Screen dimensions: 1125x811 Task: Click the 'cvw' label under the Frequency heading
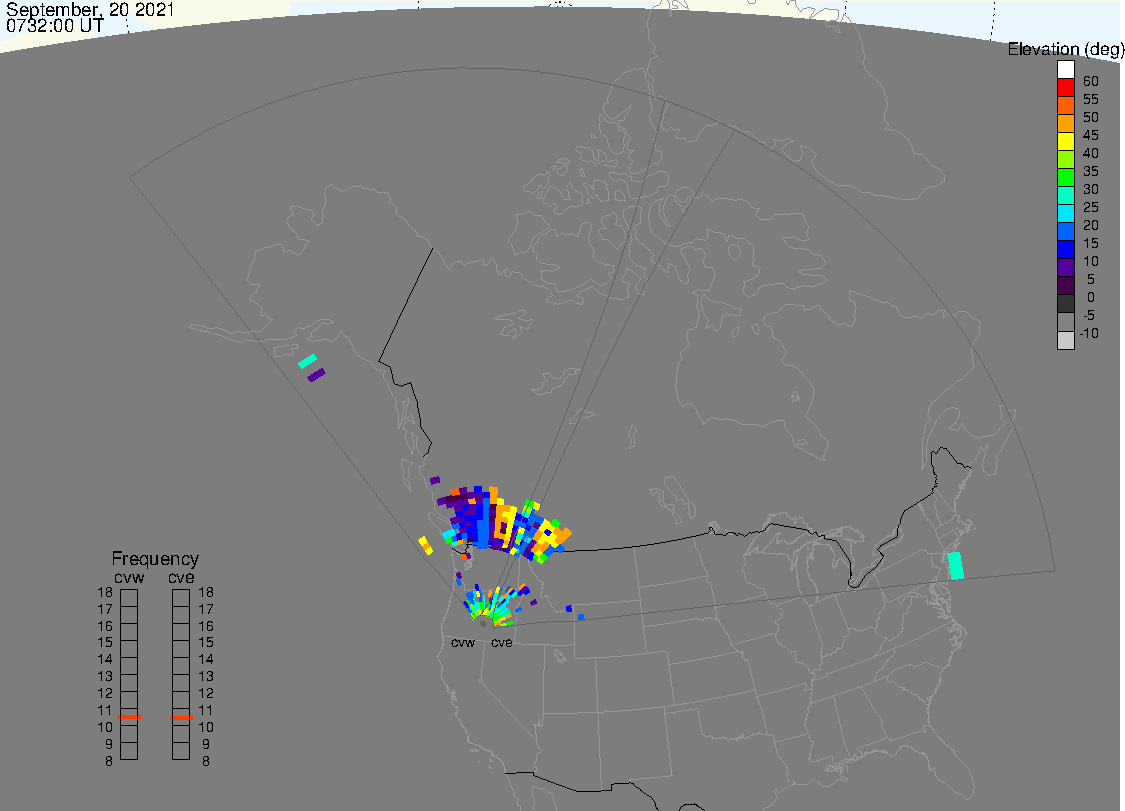(129, 577)
